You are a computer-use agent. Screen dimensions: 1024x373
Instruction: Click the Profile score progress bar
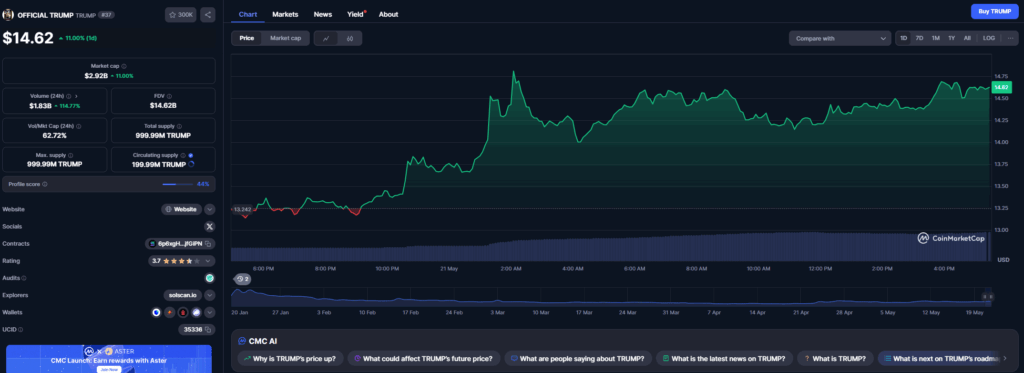point(178,184)
